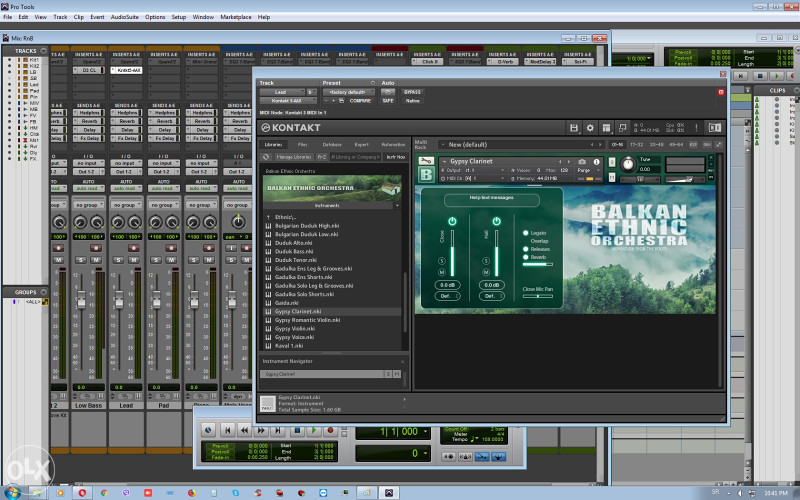Refresh the libraries list with the refresh icon

pyautogui.click(x=266, y=157)
